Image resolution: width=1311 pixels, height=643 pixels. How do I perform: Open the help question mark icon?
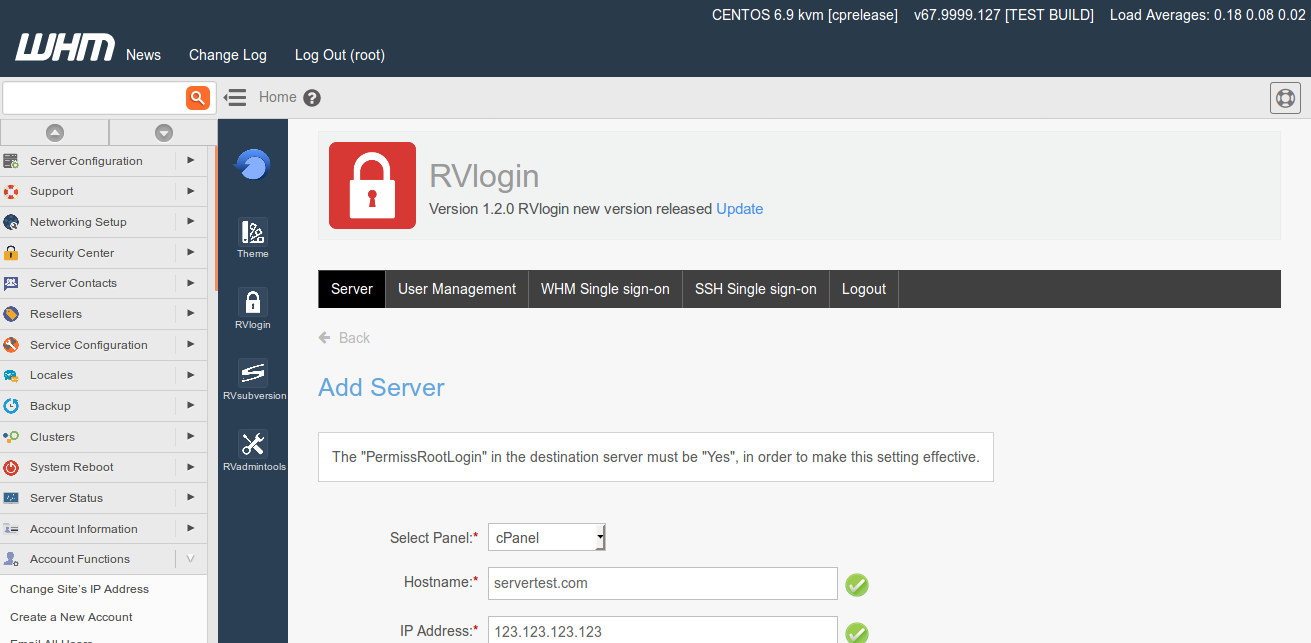pyautogui.click(x=312, y=98)
